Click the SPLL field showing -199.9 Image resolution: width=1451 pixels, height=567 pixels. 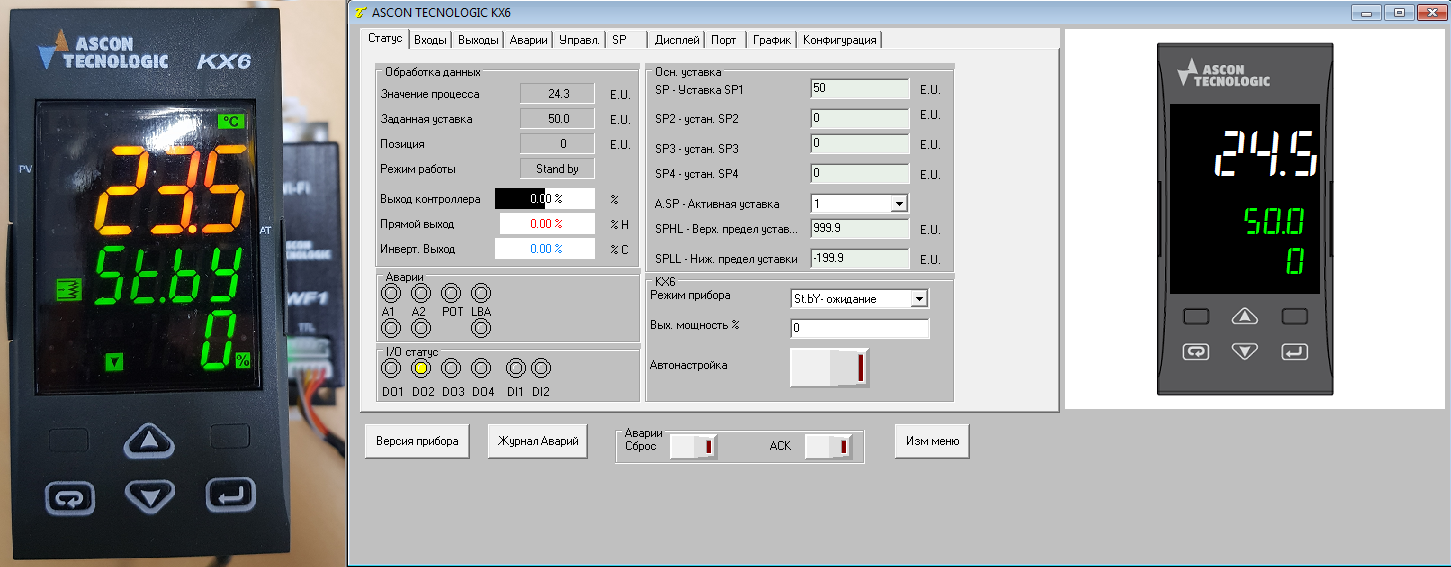pos(859,259)
